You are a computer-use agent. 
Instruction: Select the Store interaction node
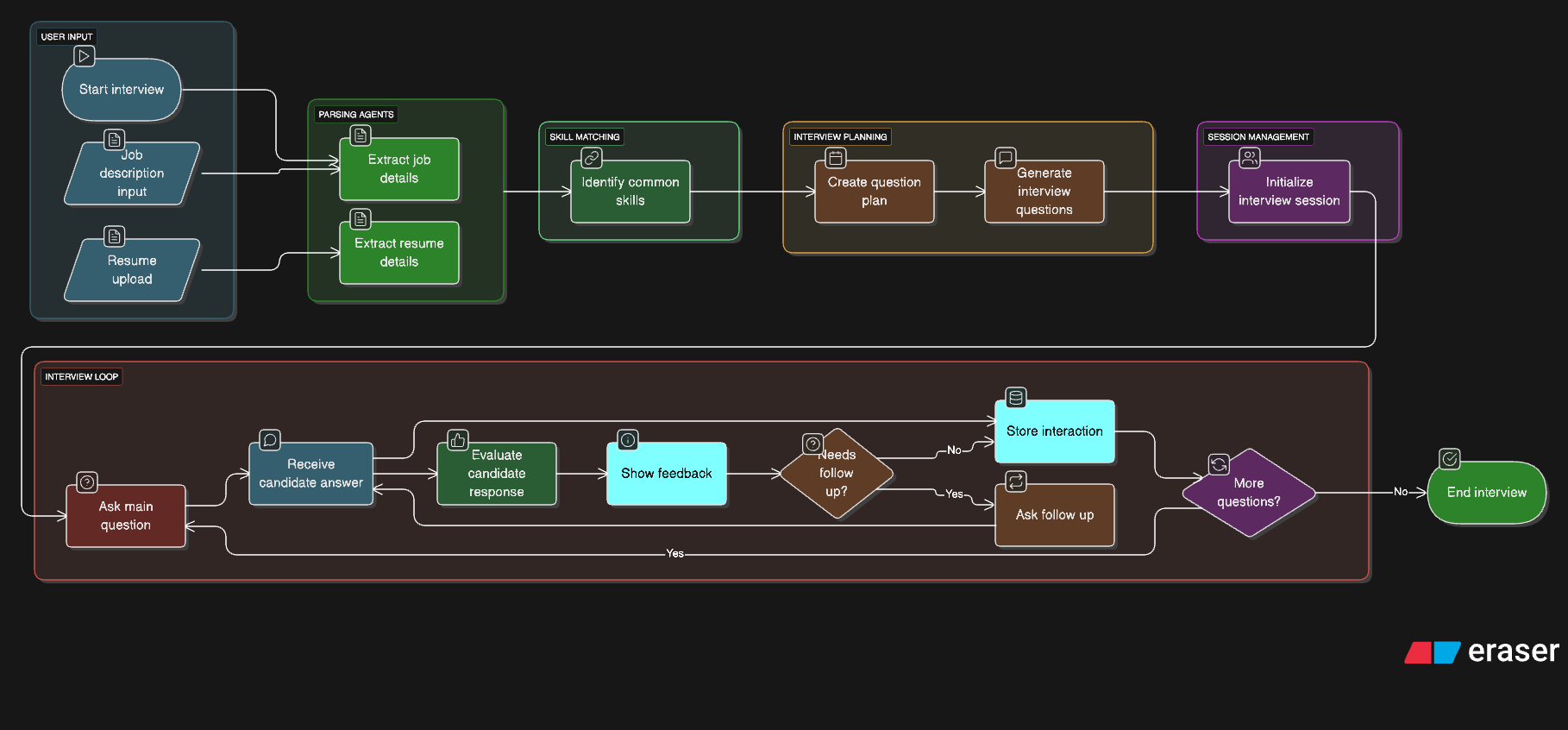(1055, 431)
